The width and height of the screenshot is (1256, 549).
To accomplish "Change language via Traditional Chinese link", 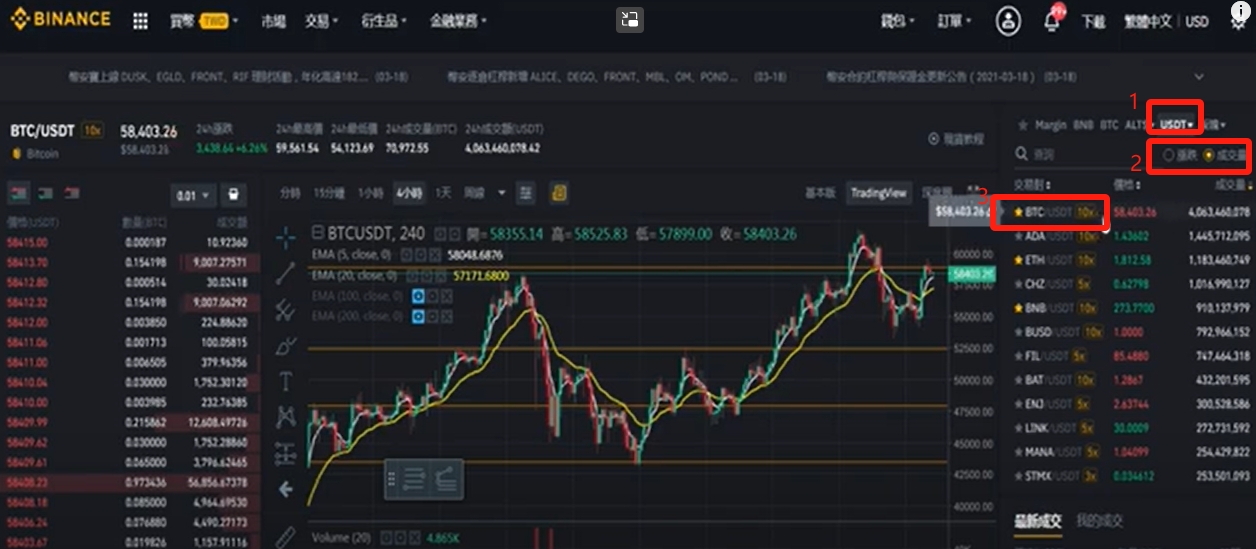I will 1149,21.
